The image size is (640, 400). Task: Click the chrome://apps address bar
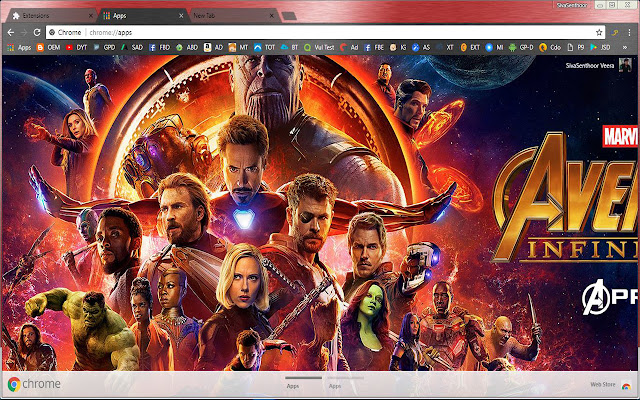click(320, 32)
